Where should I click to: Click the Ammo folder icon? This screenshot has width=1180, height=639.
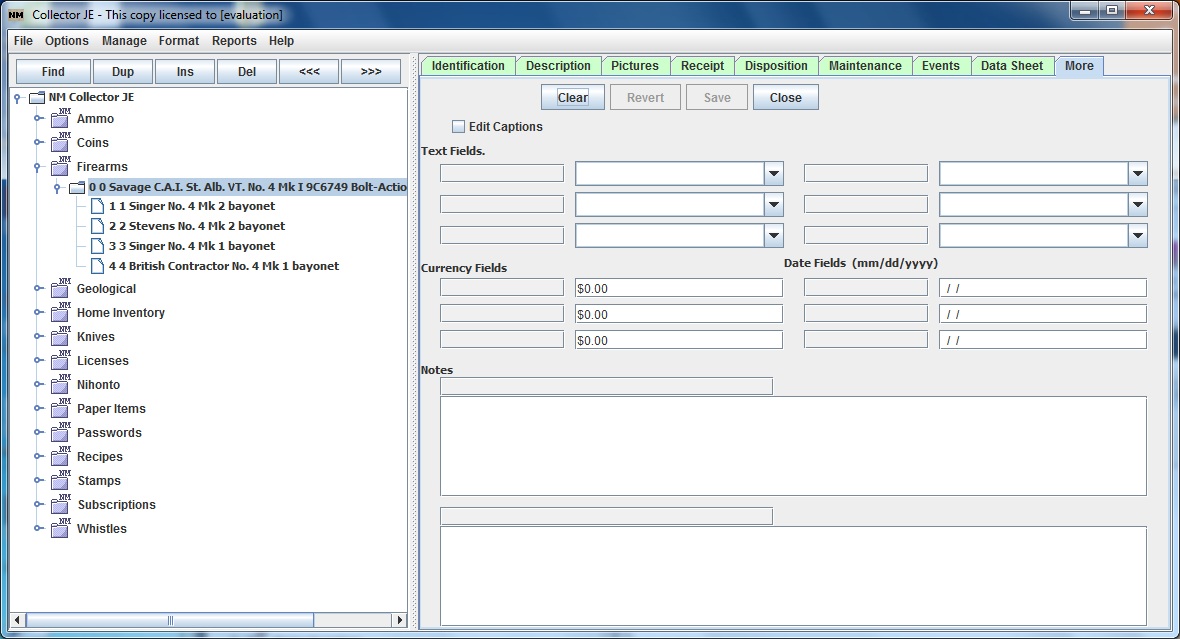pyautogui.click(x=60, y=119)
